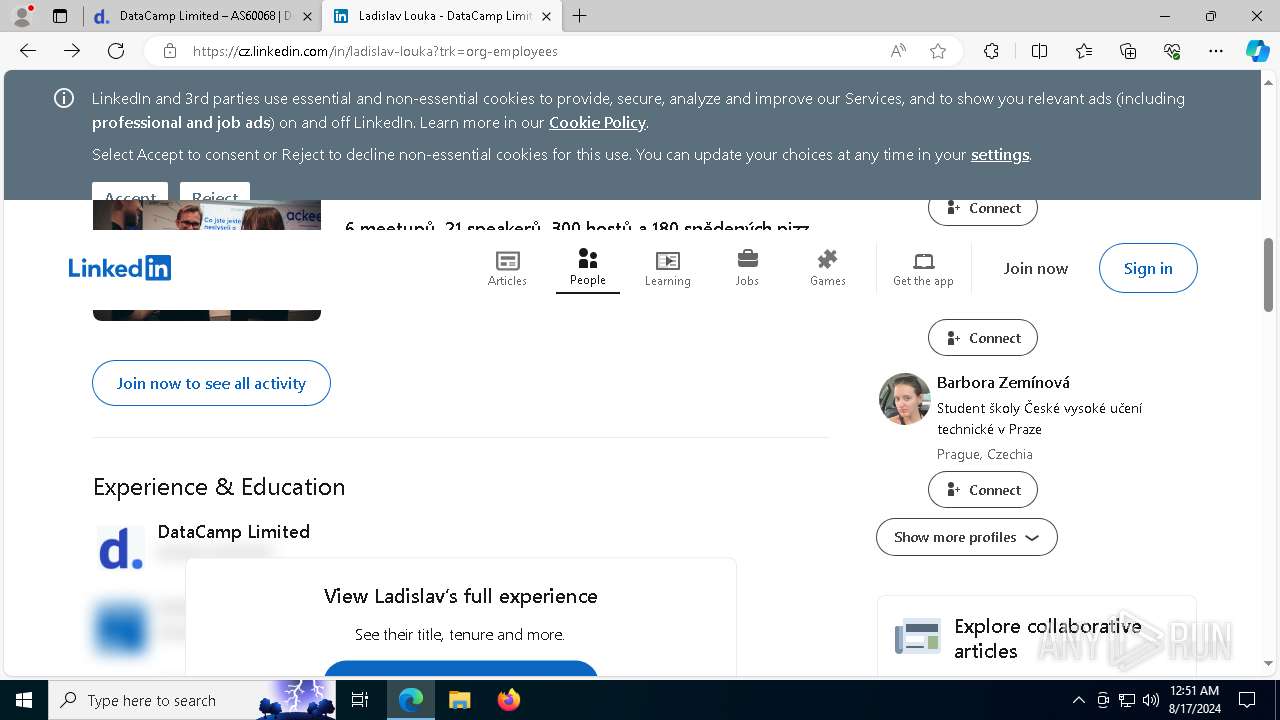The height and width of the screenshot is (720, 1280).
Task: Close the Ladislav Louka tab
Action: (x=545, y=16)
